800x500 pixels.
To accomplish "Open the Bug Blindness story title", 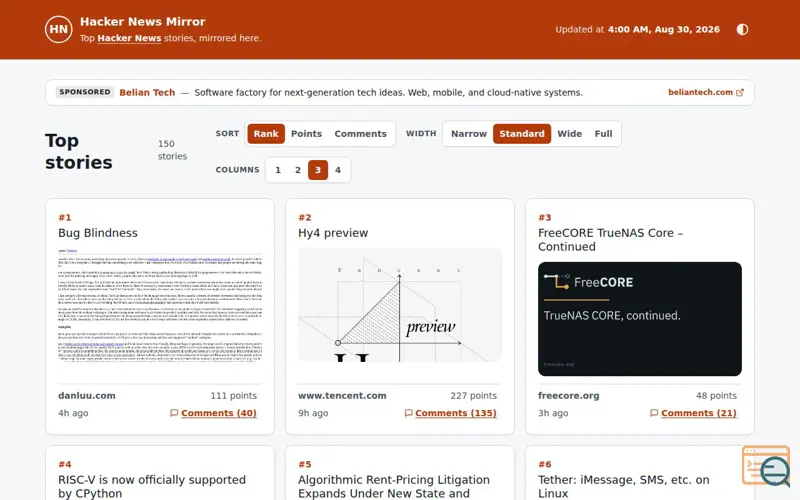I will [98, 233].
